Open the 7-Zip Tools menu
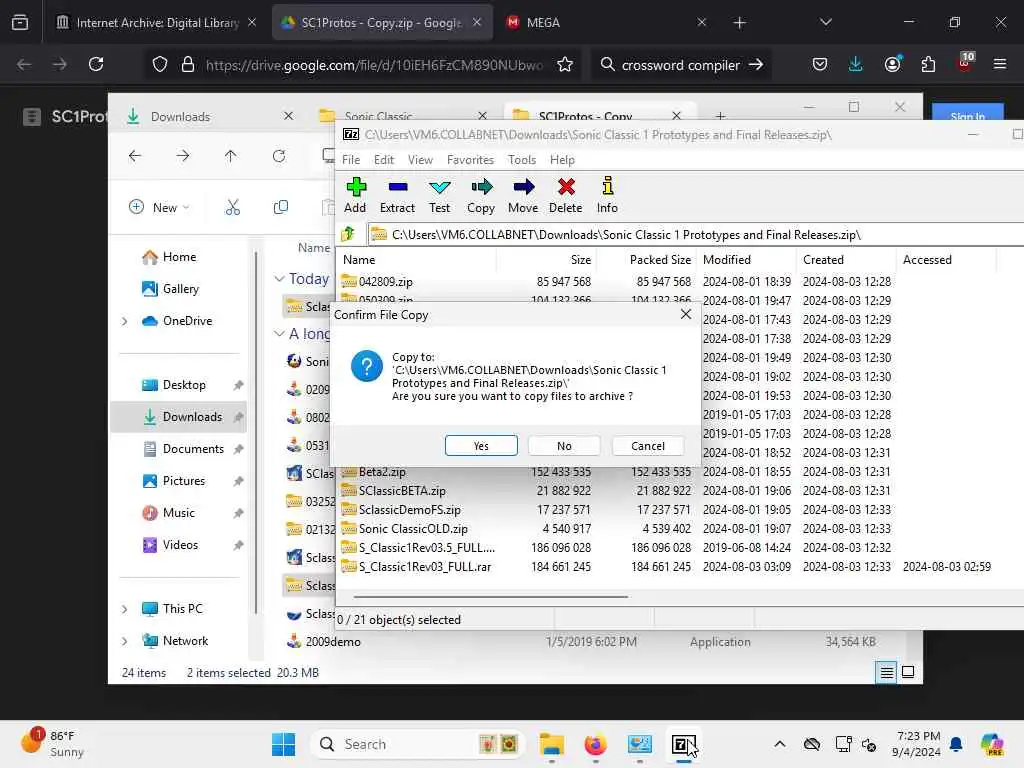1024x768 pixels. (x=522, y=159)
